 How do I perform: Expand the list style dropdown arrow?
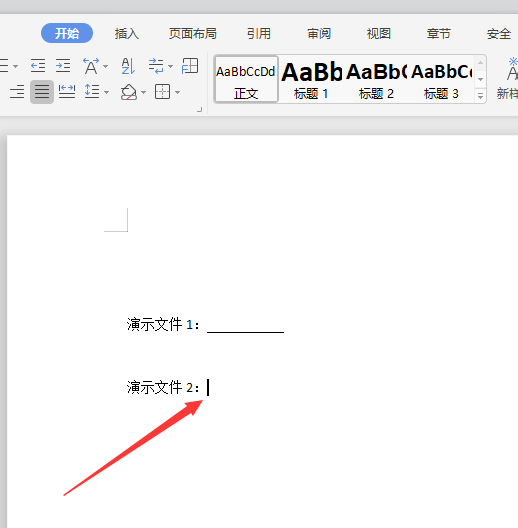click(x=15, y=66)
